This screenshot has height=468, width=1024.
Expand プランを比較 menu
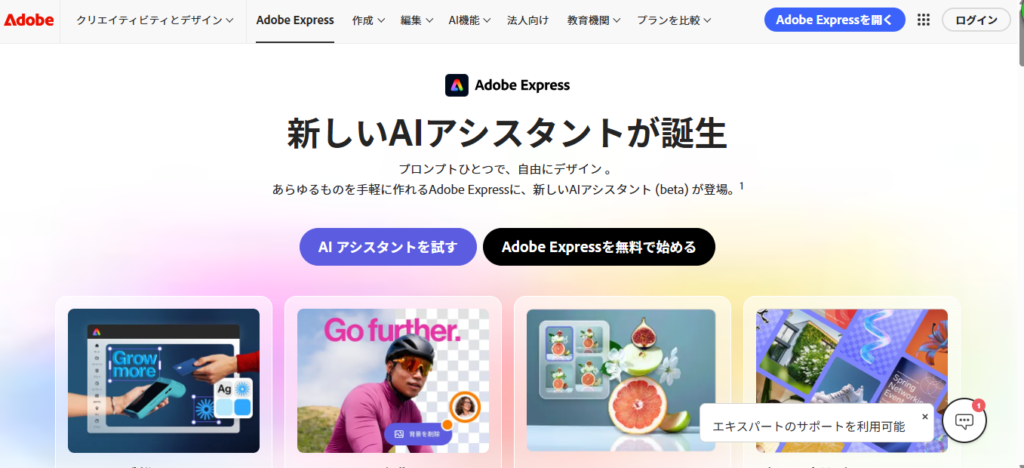coord(674,20)
